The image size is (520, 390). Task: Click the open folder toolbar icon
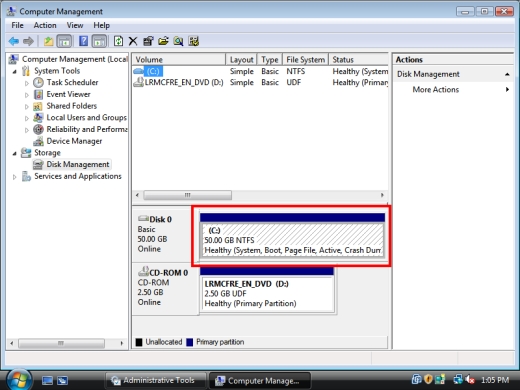coord(163,41)
